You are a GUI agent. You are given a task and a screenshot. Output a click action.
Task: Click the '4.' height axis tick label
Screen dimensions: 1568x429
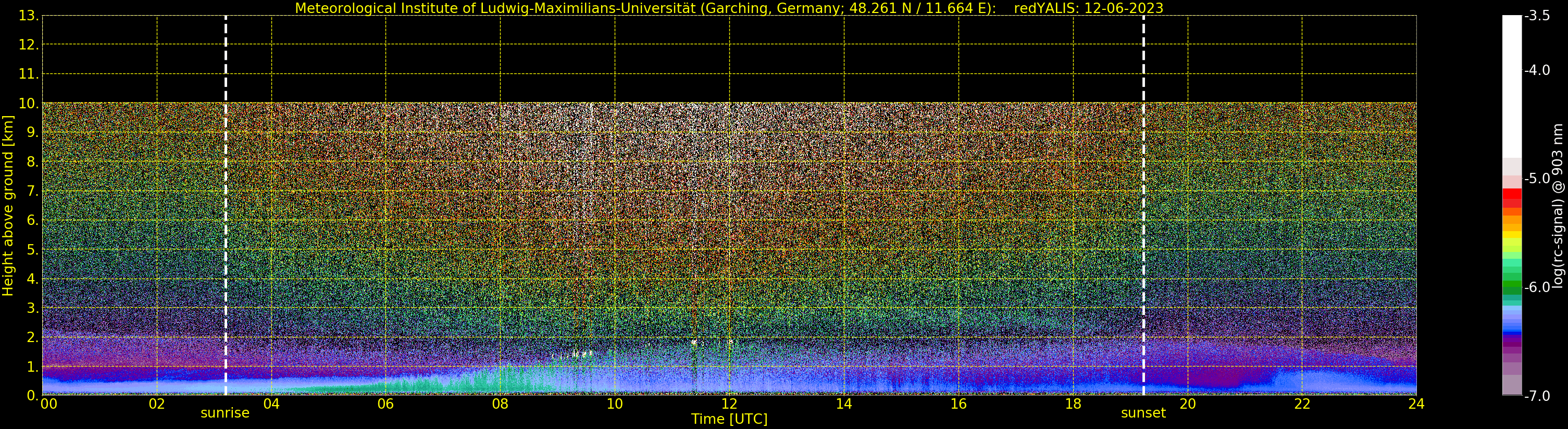point(32,279)
